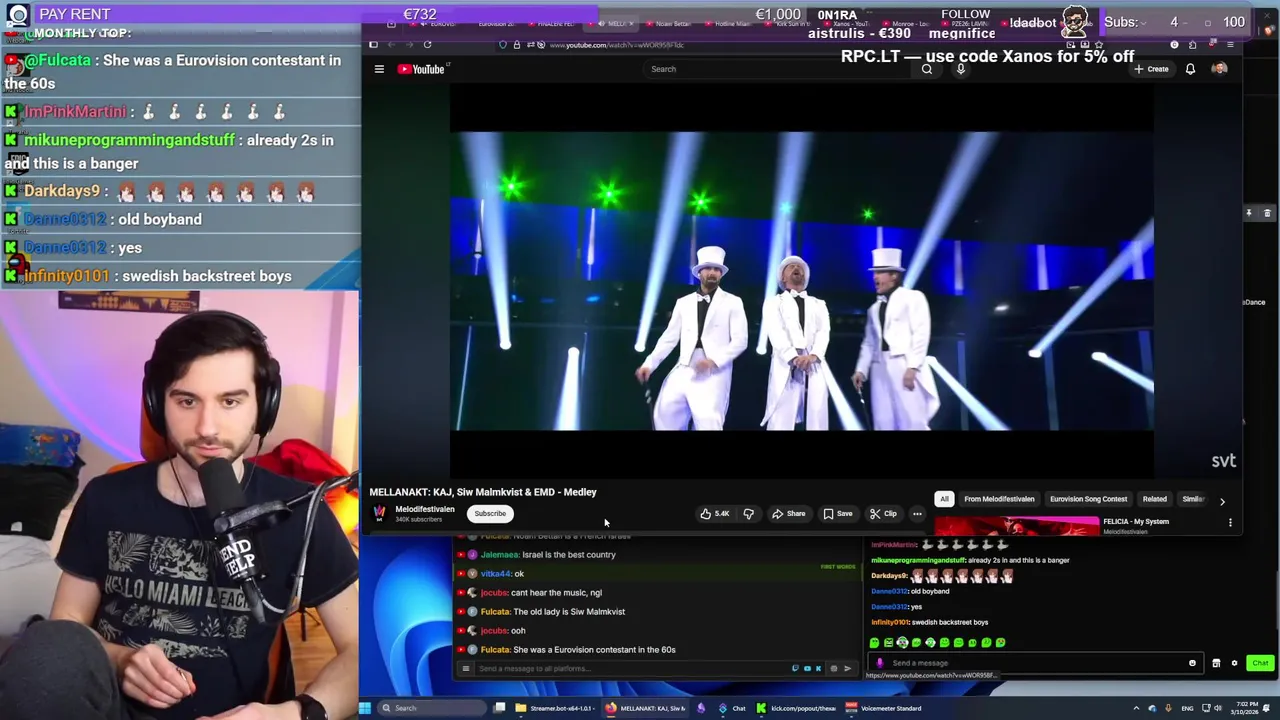Image resolution: width=1280 pixels, height=720 pixels.
Task: Select the Related chip
Action: pos(1155,499)
